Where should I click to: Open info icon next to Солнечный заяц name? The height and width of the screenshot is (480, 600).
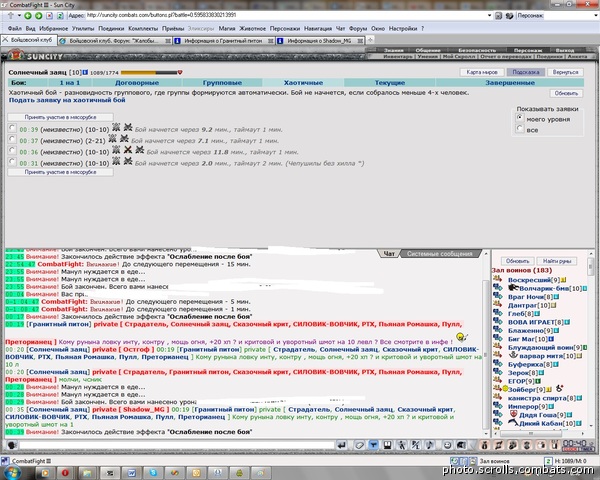pyautogui.click(x=85, y=72)
